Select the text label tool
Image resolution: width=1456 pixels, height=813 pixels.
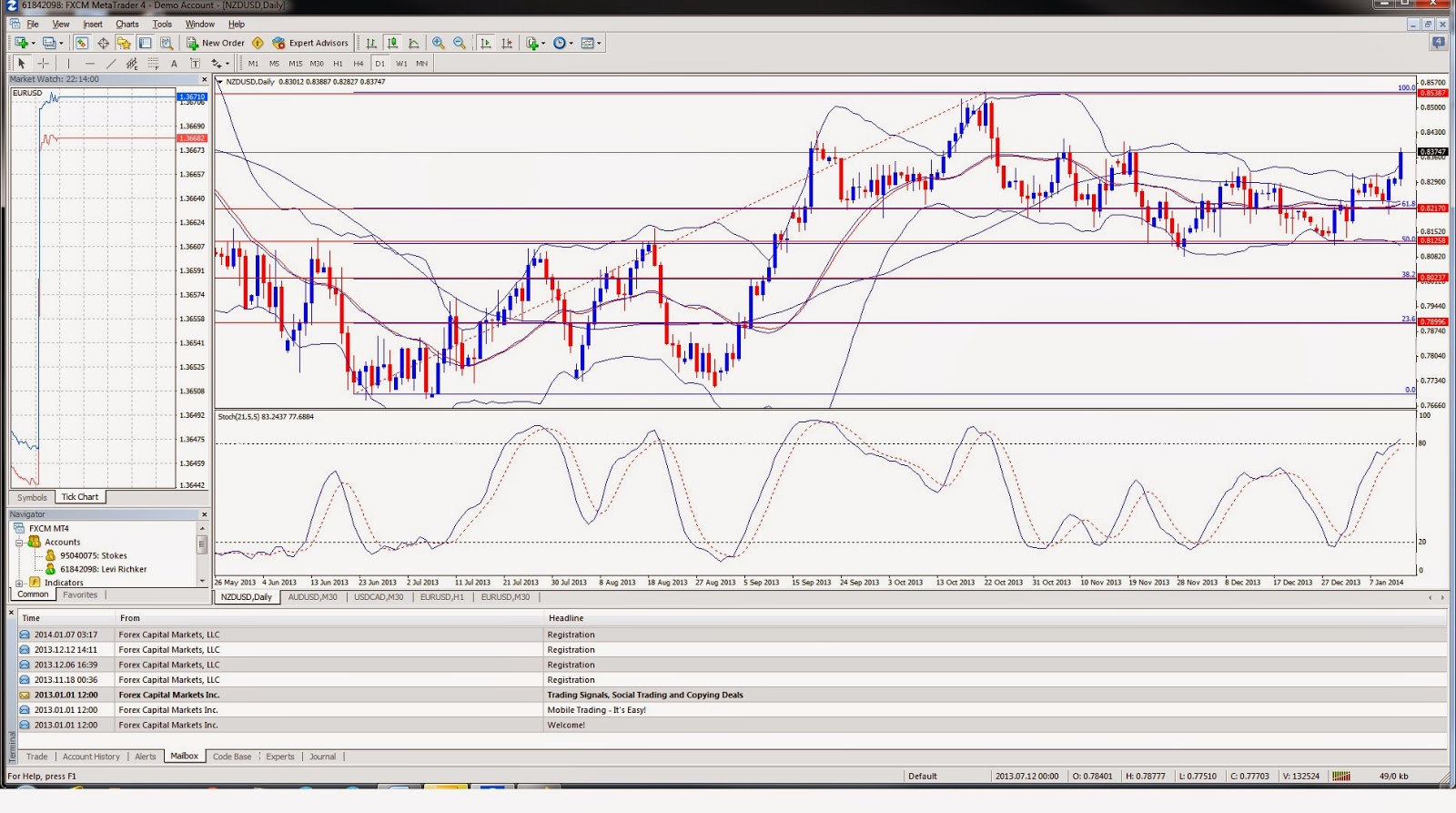pos(195,64)
